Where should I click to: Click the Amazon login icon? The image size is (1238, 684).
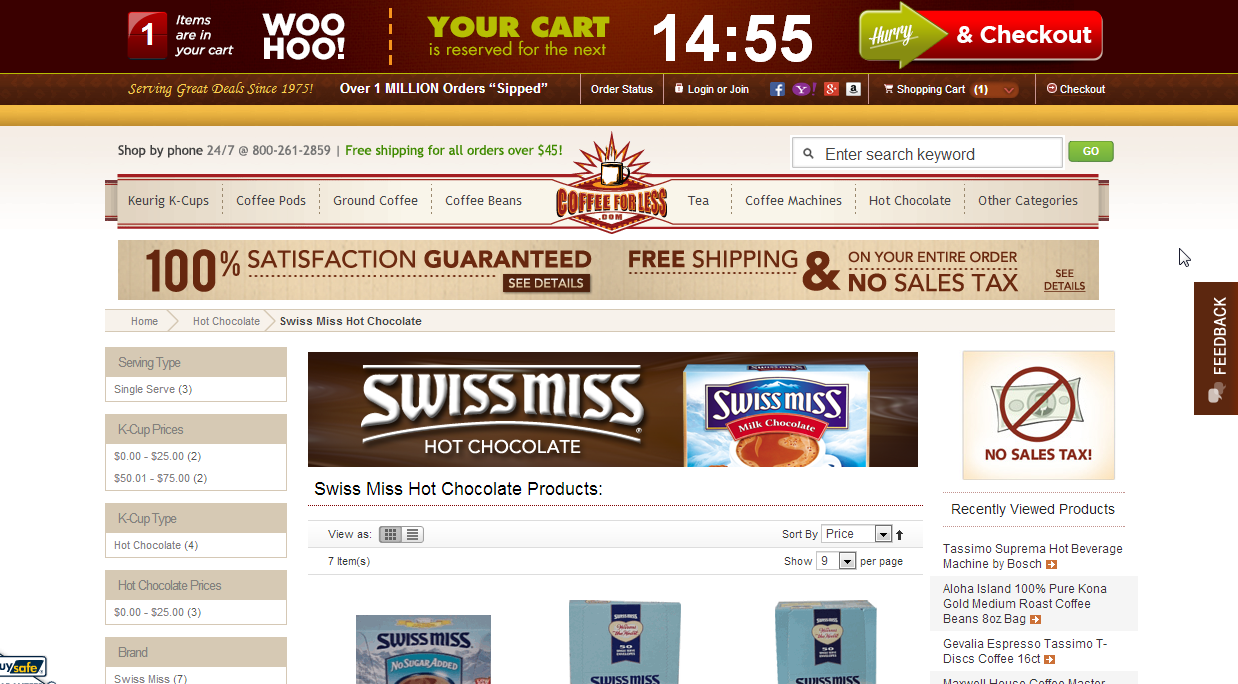[853, 89]
